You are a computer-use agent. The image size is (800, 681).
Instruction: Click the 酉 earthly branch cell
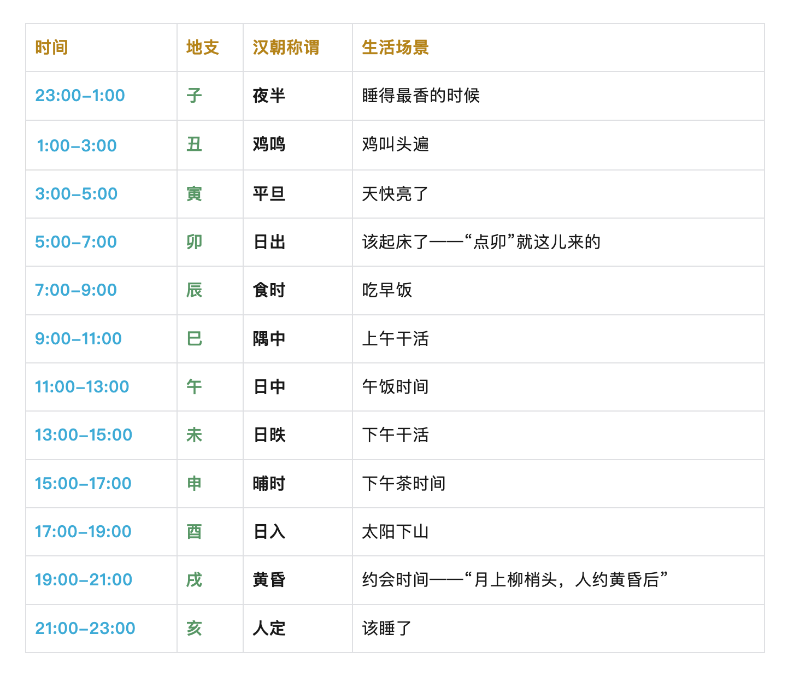click(194, 532)
